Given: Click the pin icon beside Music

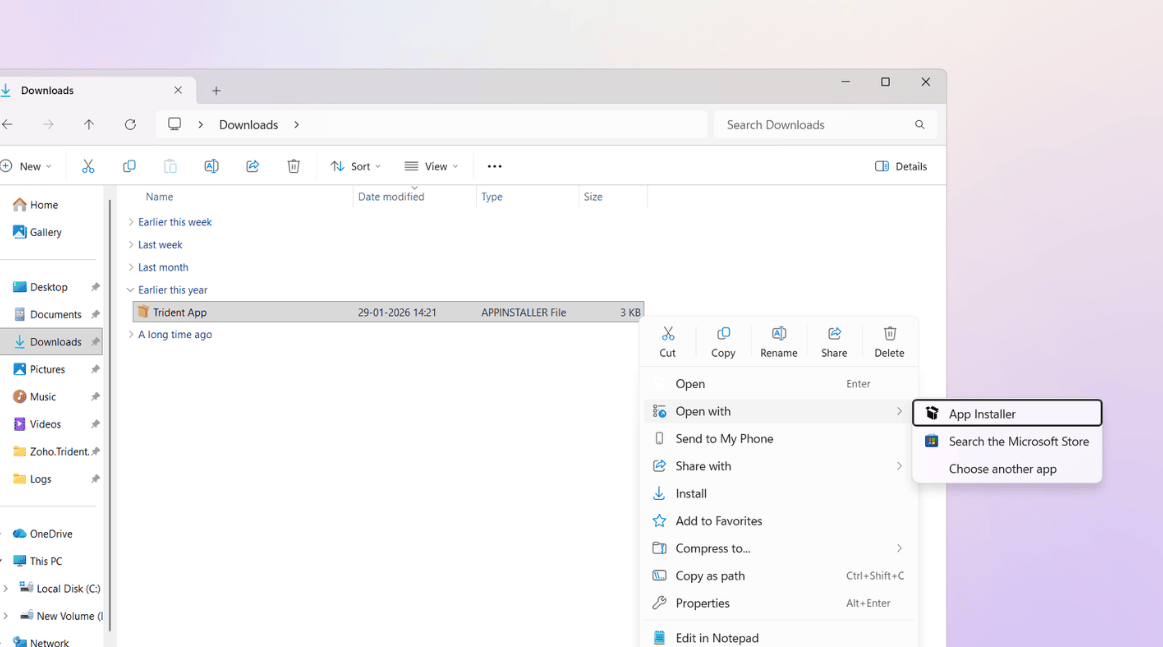Looking at the screenshot, I should pos(95,397).
